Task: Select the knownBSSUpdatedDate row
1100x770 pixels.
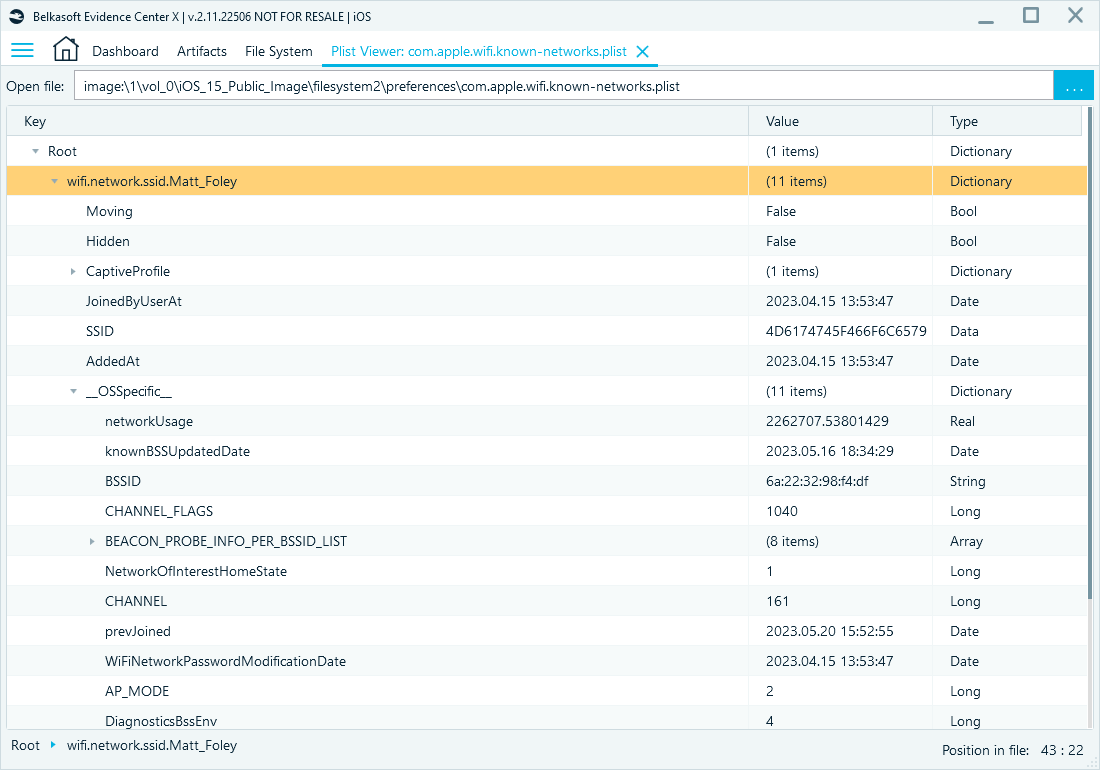Action: point(546,452)
